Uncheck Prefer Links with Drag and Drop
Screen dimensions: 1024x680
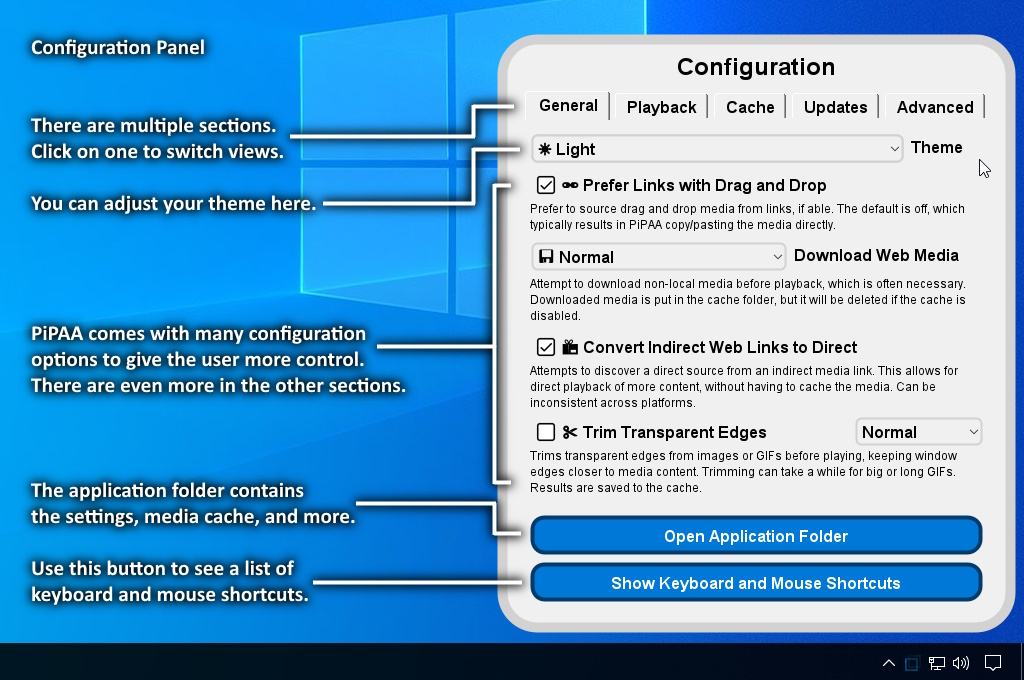(546, 186)
